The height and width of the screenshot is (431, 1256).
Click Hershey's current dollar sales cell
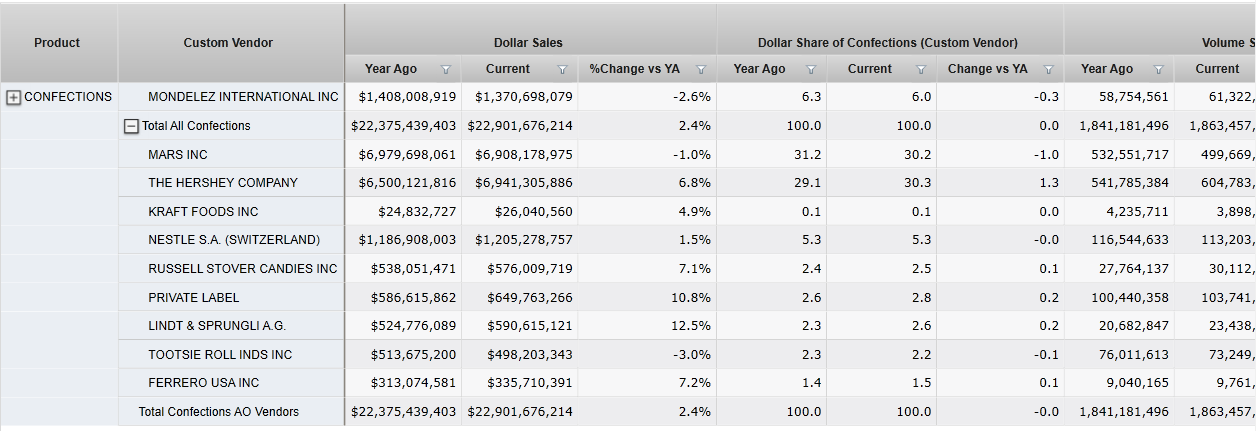coord(523,183)
